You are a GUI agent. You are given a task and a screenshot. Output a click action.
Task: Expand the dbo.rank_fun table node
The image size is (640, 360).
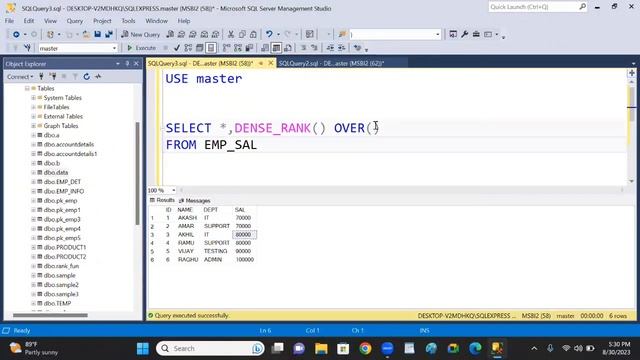pos(33,266)
